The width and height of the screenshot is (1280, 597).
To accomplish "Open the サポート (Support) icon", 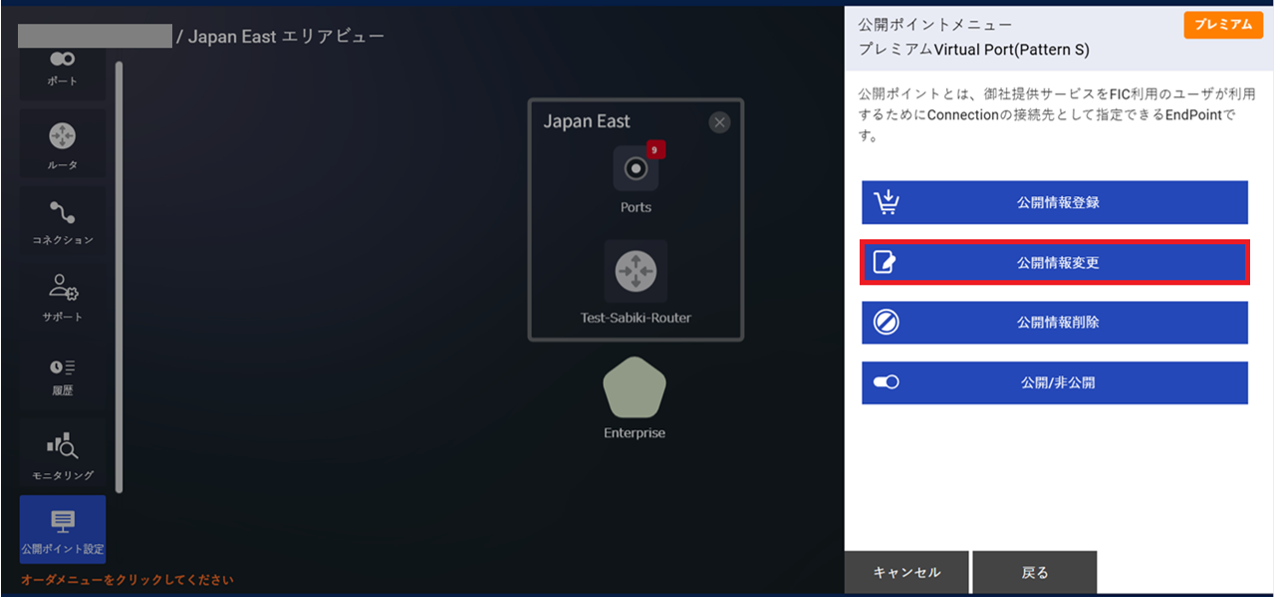I will click(x=62, y=291).
